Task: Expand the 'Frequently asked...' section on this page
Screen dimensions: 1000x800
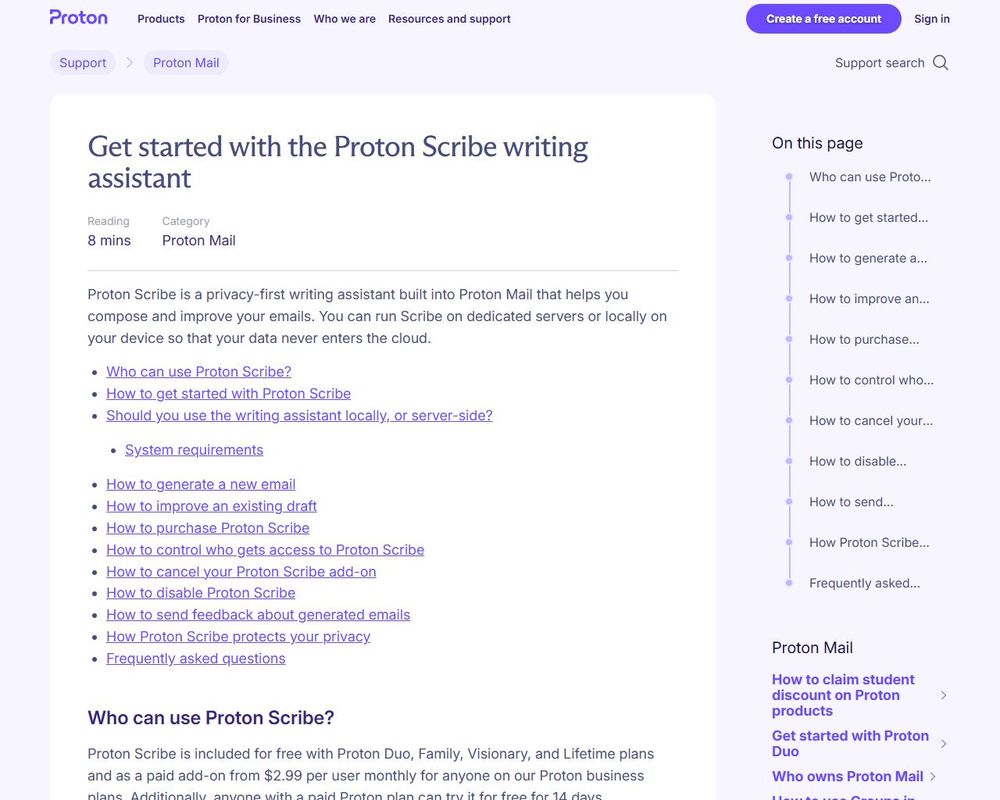Action: pos(866,582)
